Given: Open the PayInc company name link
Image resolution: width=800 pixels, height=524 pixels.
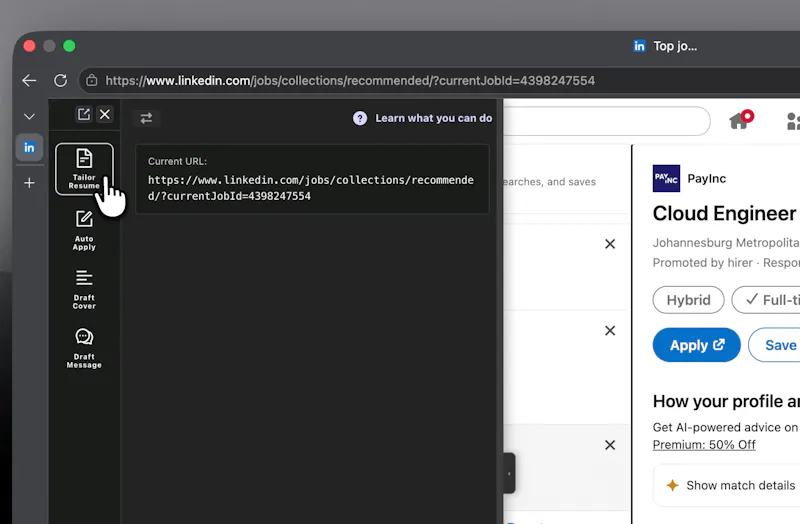Looking at the screenshot, I should coord(706,179).
